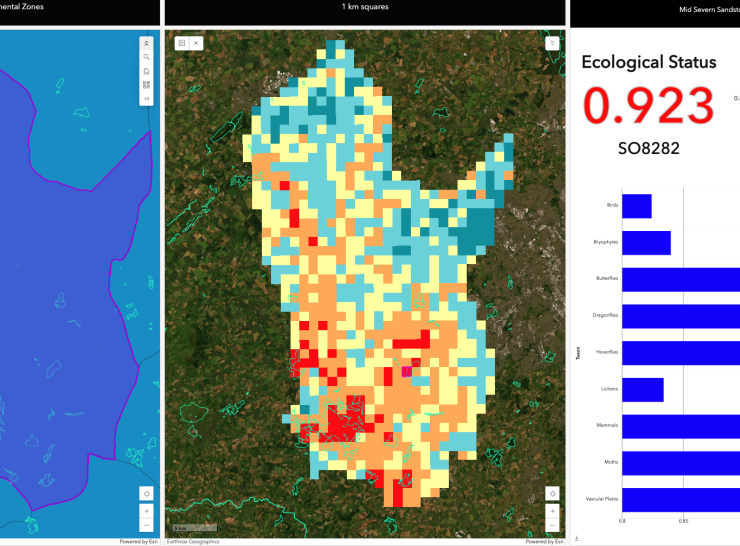Screen dimensions: 740x546
Task: Click download arrow below the taxon chart
Action: pyautogui.click(x=577, y=538)
